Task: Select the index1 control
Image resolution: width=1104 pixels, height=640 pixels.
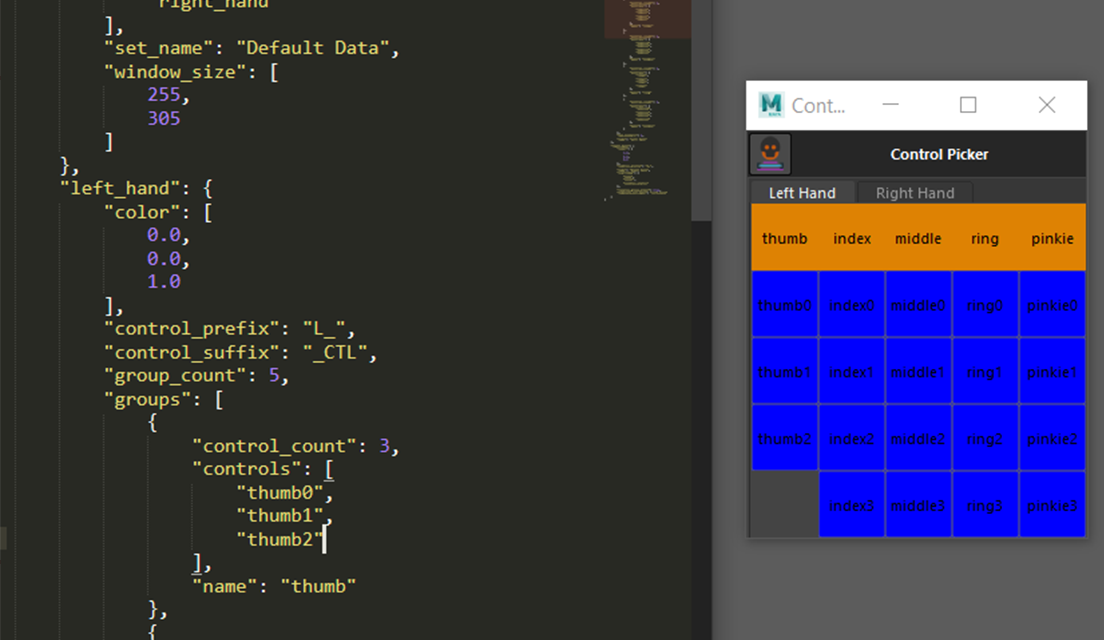Action: [x=851, y=372]
